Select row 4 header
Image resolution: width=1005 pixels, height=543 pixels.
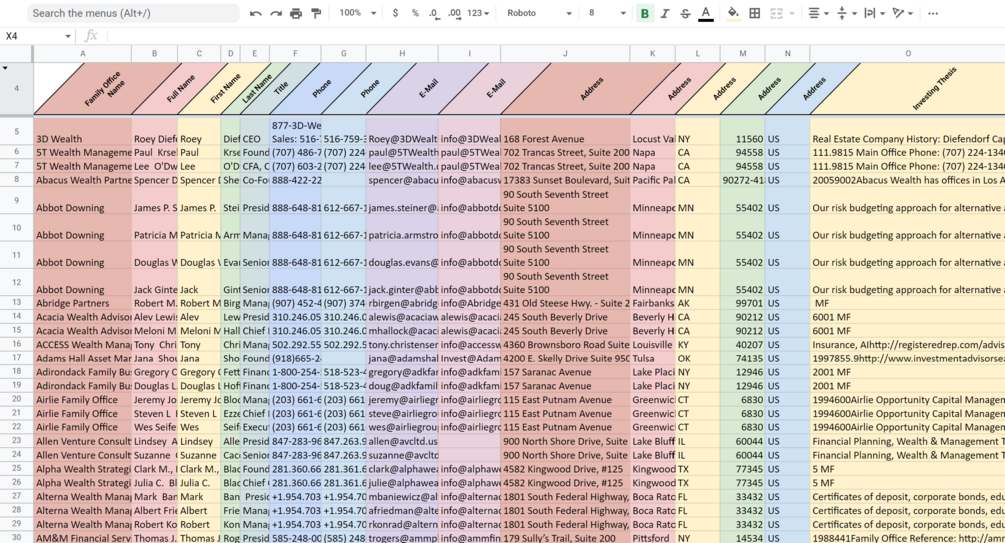click(x=17, y=88)
